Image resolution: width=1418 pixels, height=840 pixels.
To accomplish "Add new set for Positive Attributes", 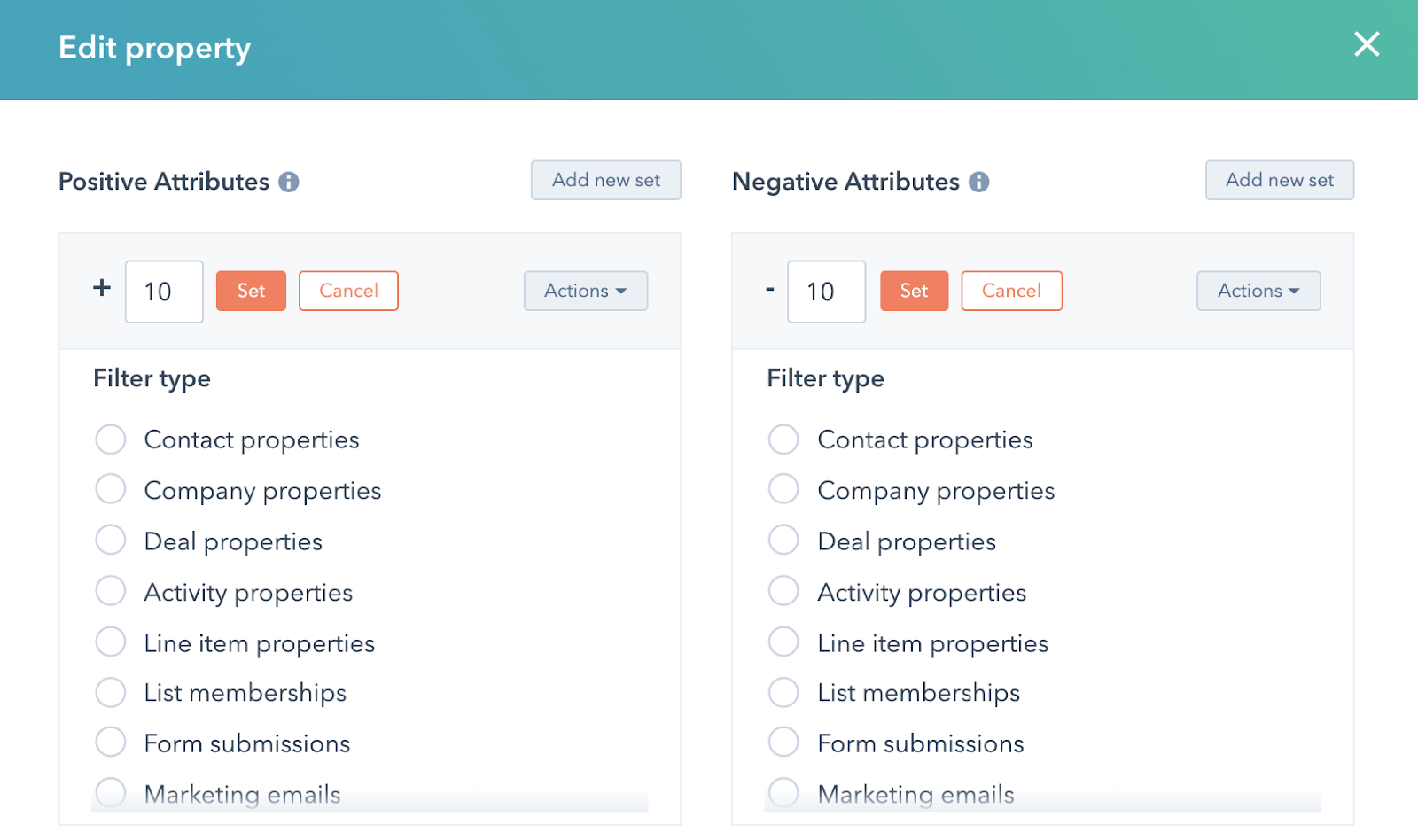I will click(606, 180).
